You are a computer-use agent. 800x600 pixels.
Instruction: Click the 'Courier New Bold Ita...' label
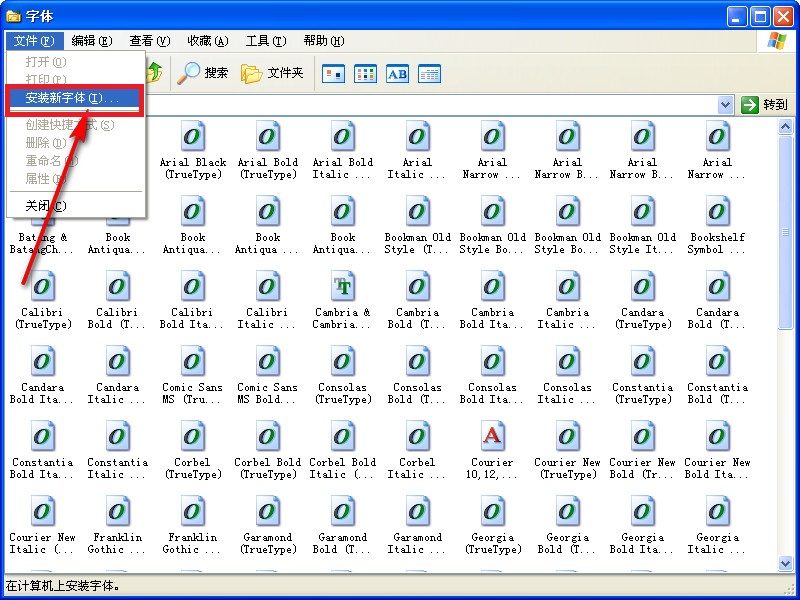tap(717, 468)
